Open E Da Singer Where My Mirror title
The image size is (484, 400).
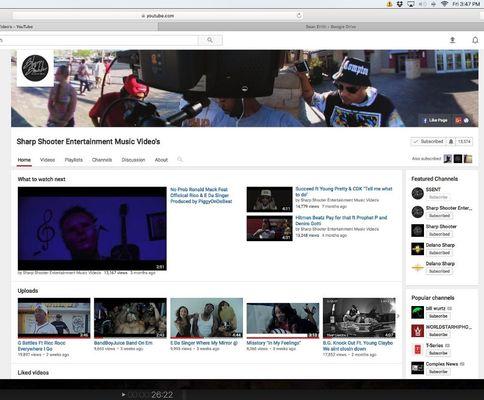coord(204,343)
